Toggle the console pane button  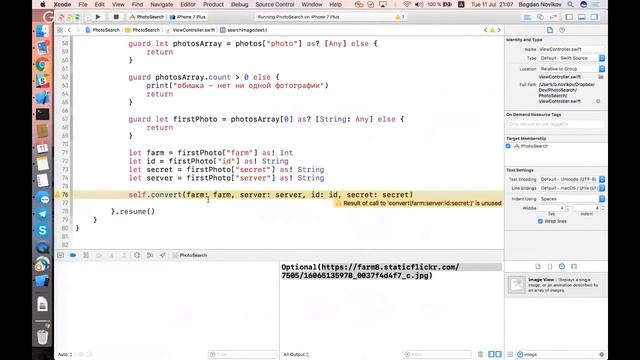coord(498,354)
